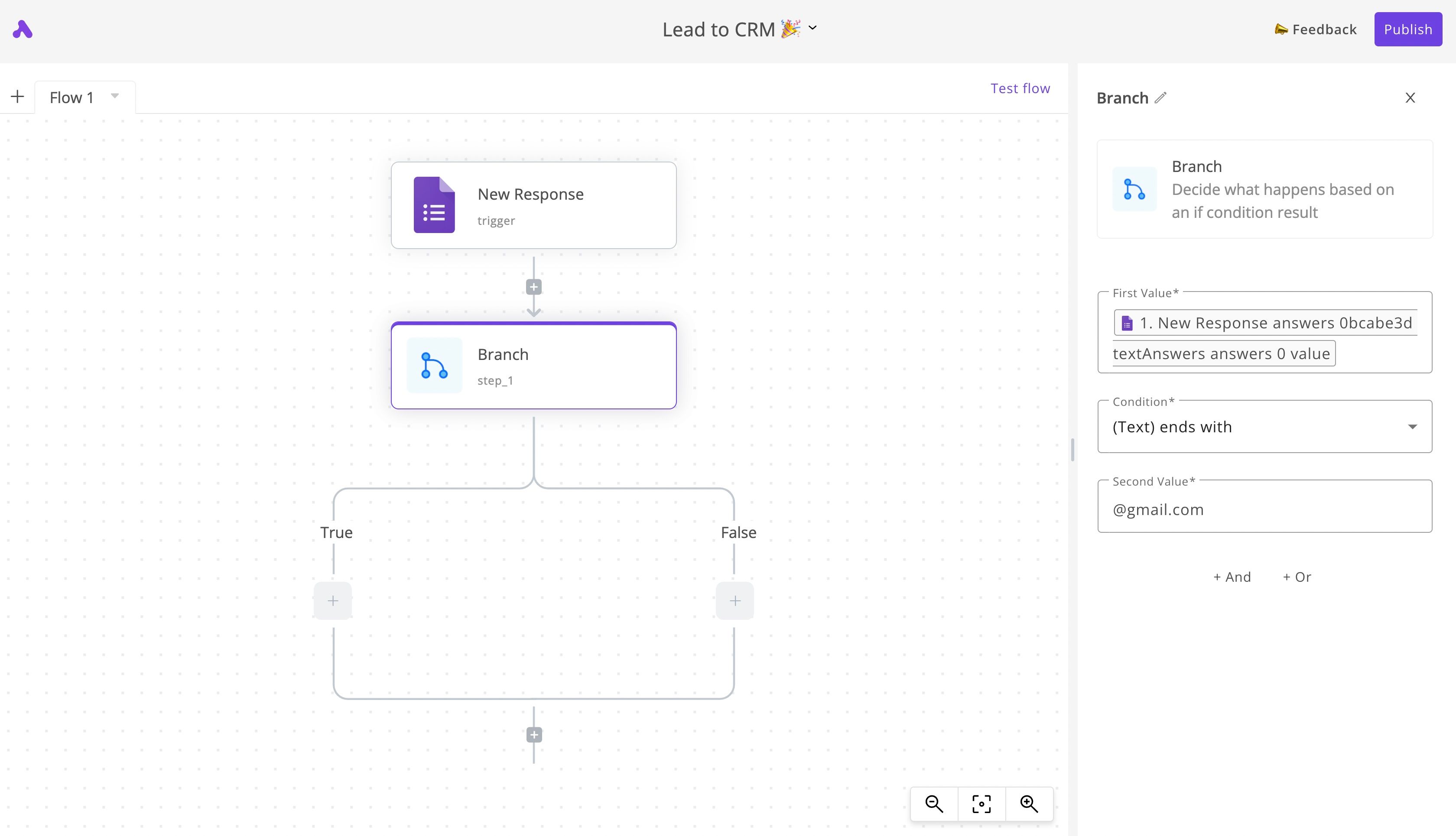This screenshot has height=836, width=1456.
Task: Click the False branch label
Action: 739,532
